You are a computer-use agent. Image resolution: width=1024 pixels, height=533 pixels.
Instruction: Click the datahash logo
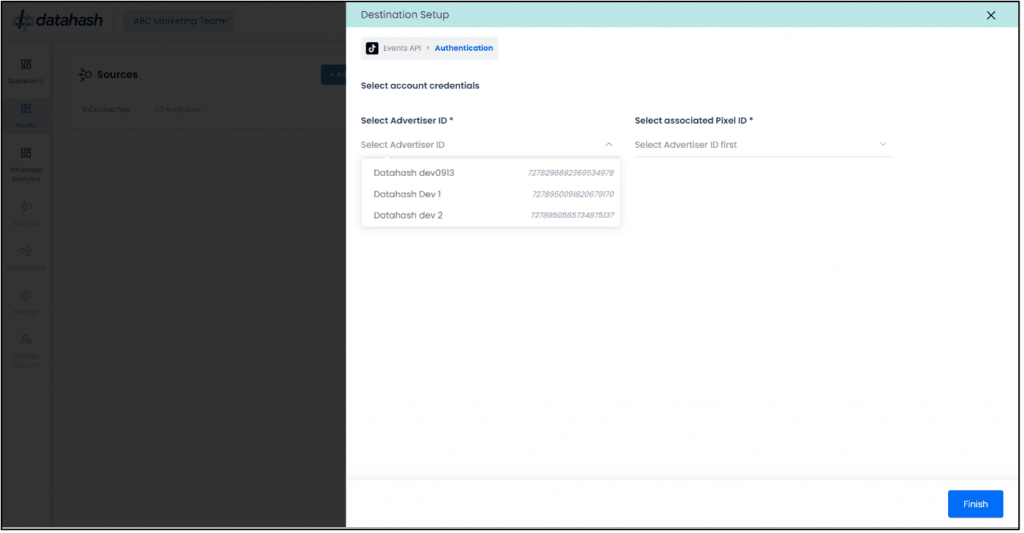tap(58, 20)
